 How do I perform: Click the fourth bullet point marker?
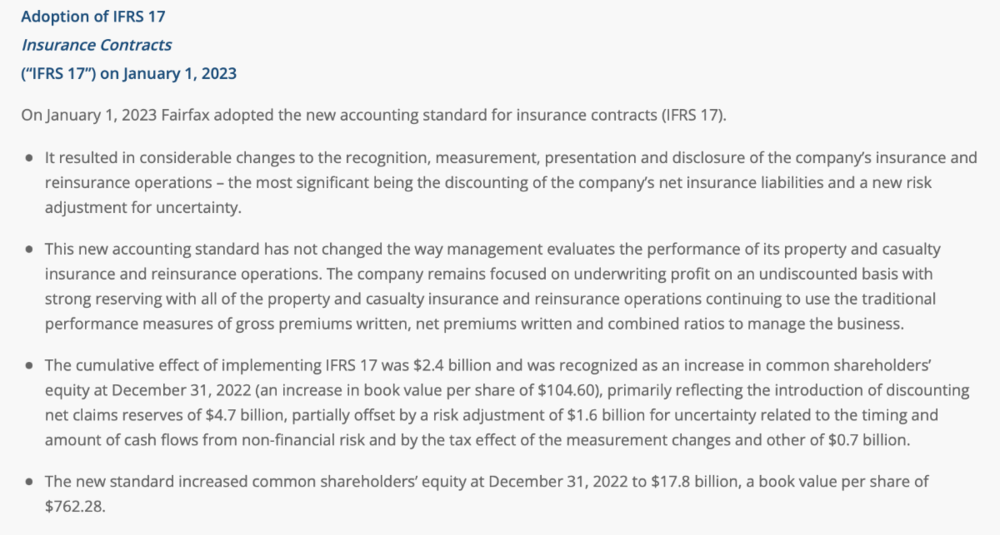29,482
